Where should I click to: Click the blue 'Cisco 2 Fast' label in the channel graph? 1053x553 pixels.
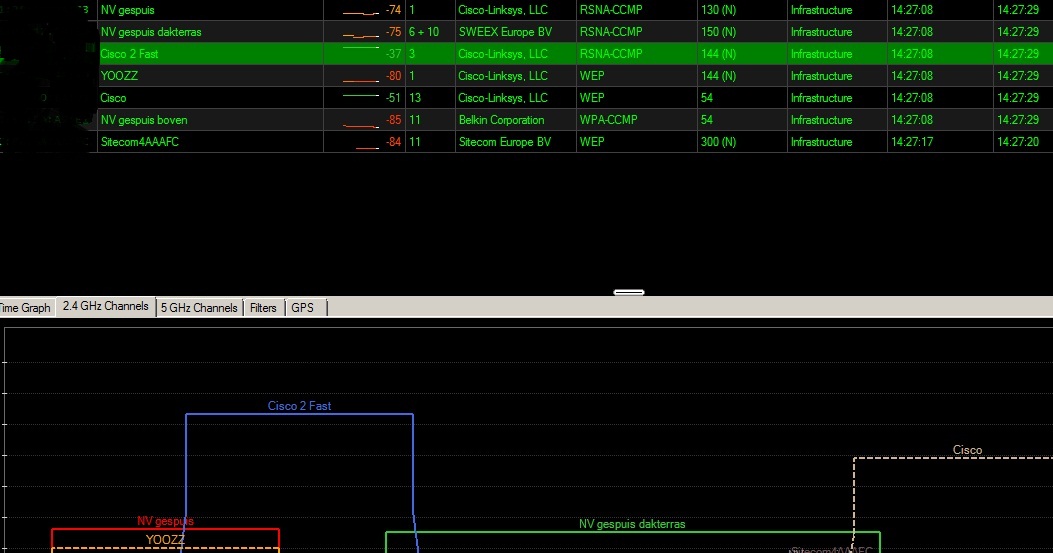[300, 406]
